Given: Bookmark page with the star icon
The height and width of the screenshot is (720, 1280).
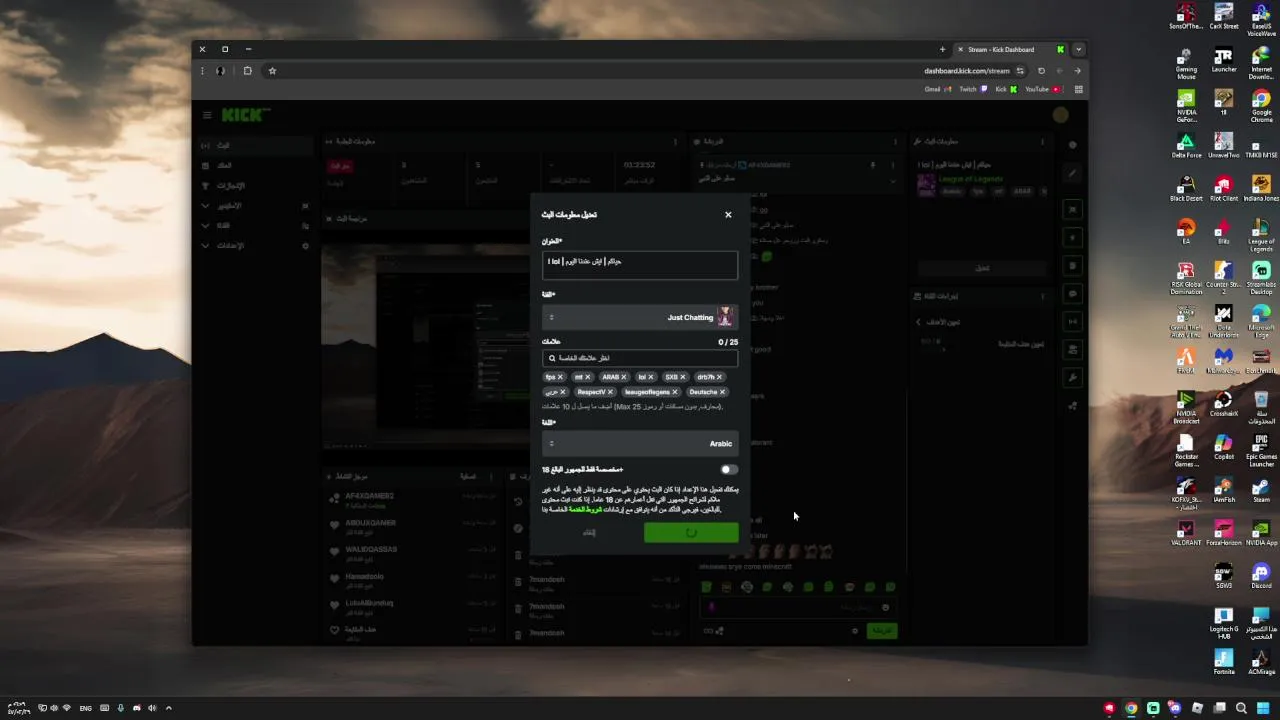Looking at the screenshot, I should point(272,71).
